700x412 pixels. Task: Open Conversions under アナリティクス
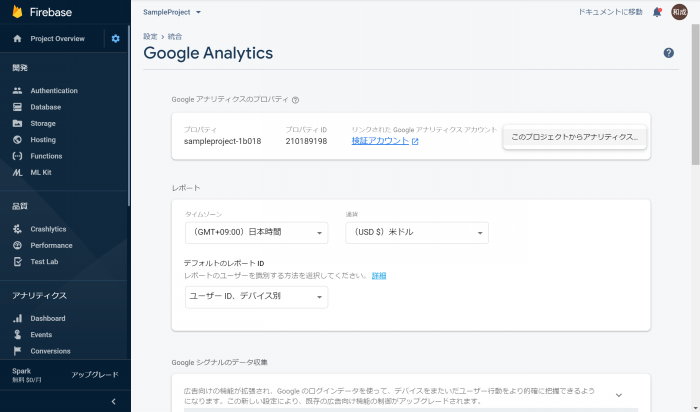point(50,351)
